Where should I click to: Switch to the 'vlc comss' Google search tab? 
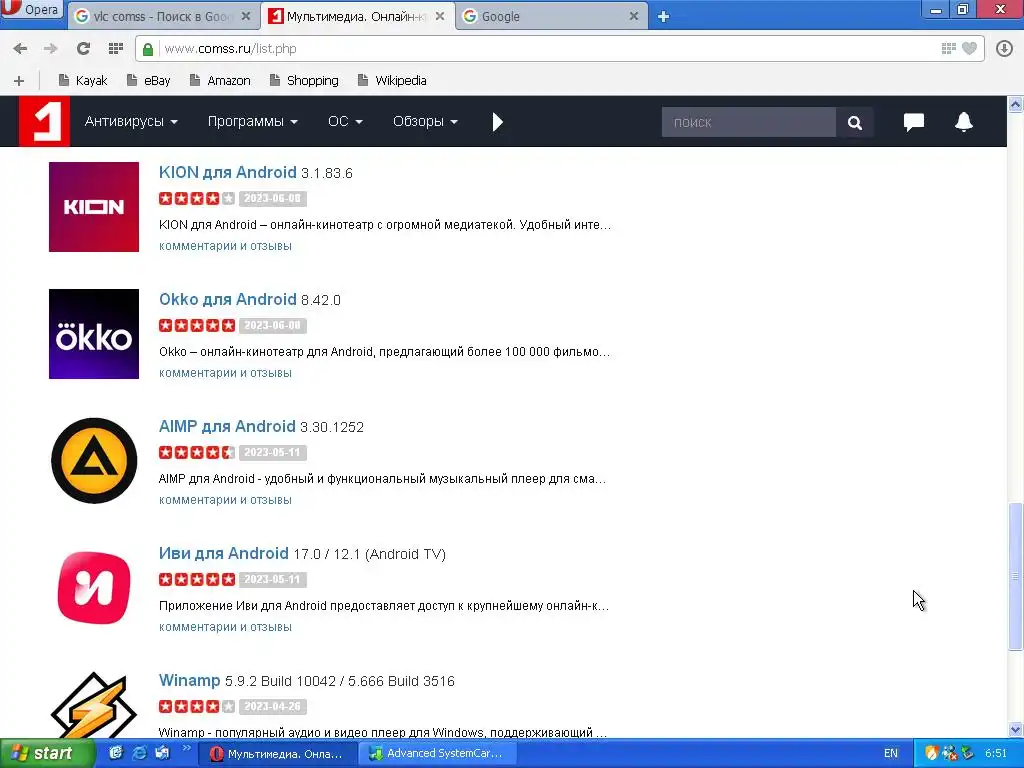click(162, 16)
